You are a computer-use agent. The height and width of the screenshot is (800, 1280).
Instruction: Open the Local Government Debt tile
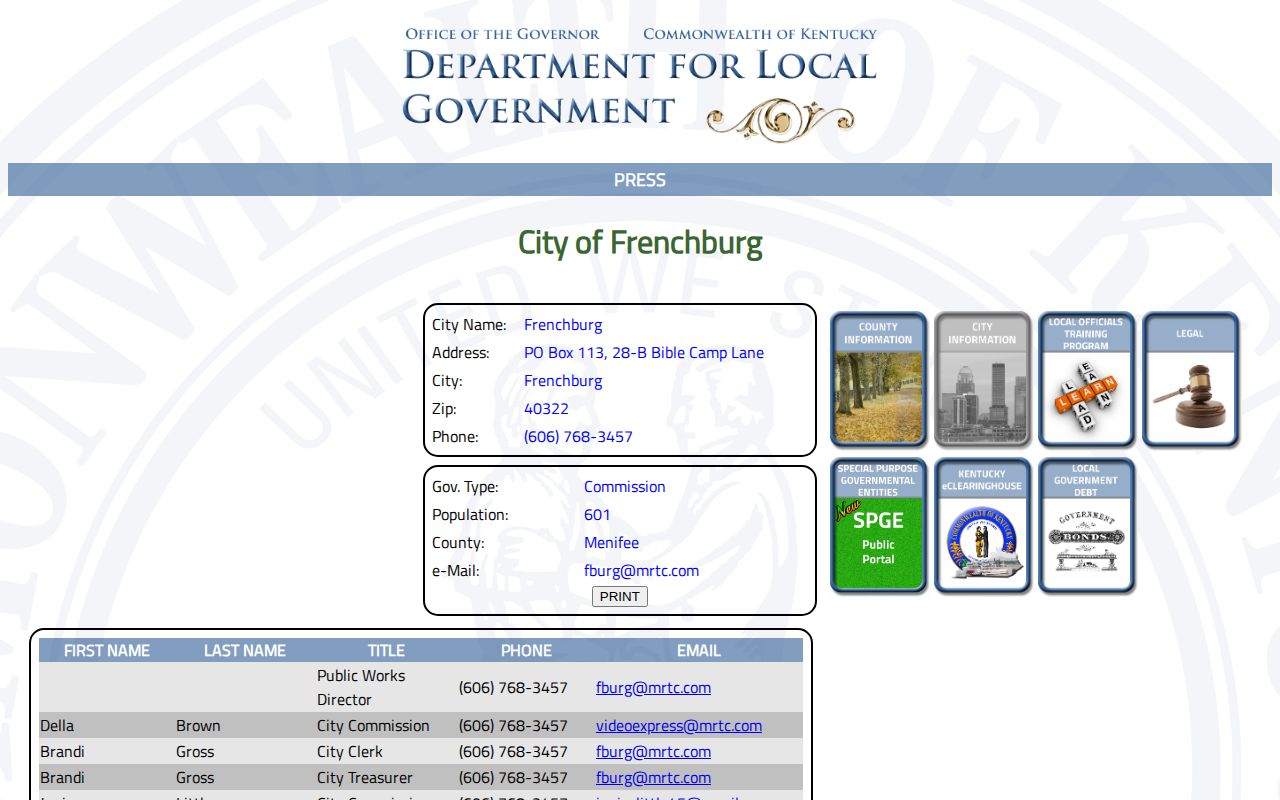pos(1086,525)
